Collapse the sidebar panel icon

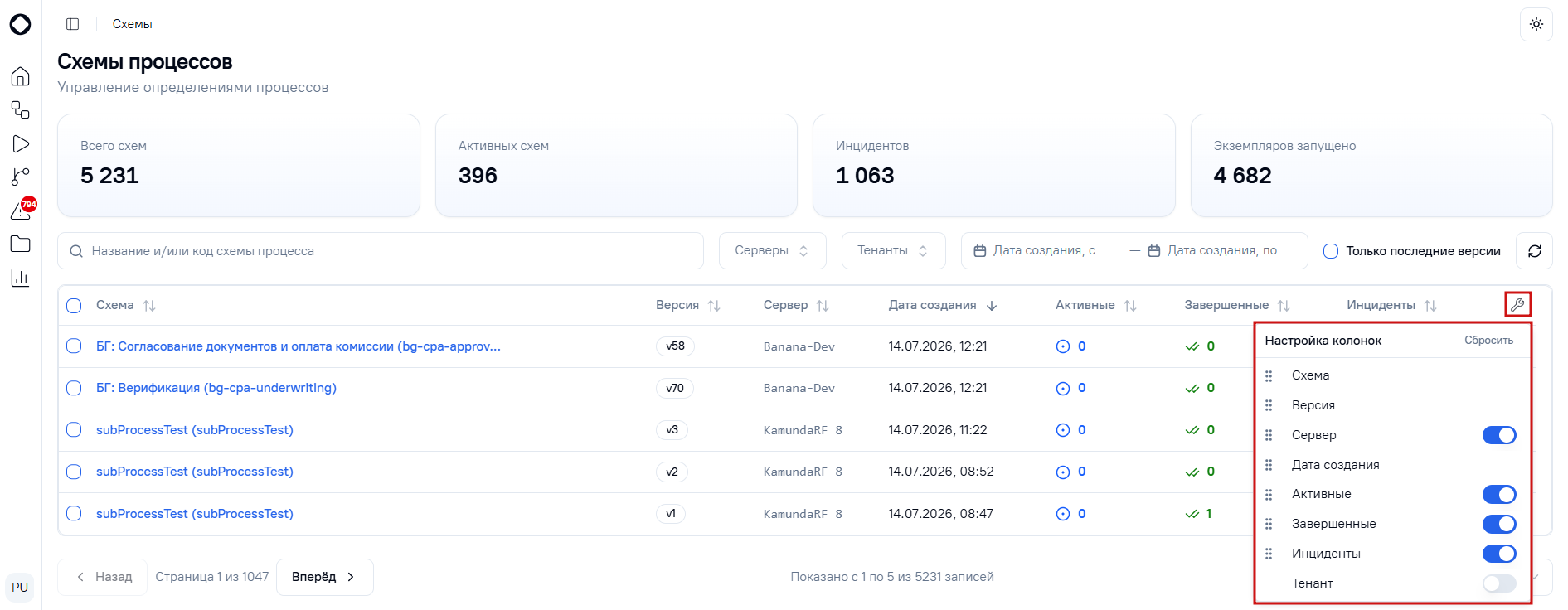click(x=72, y=24)
